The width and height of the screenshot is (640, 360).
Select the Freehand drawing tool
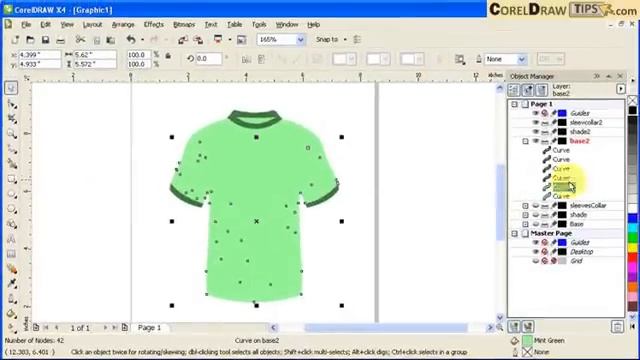11,149
